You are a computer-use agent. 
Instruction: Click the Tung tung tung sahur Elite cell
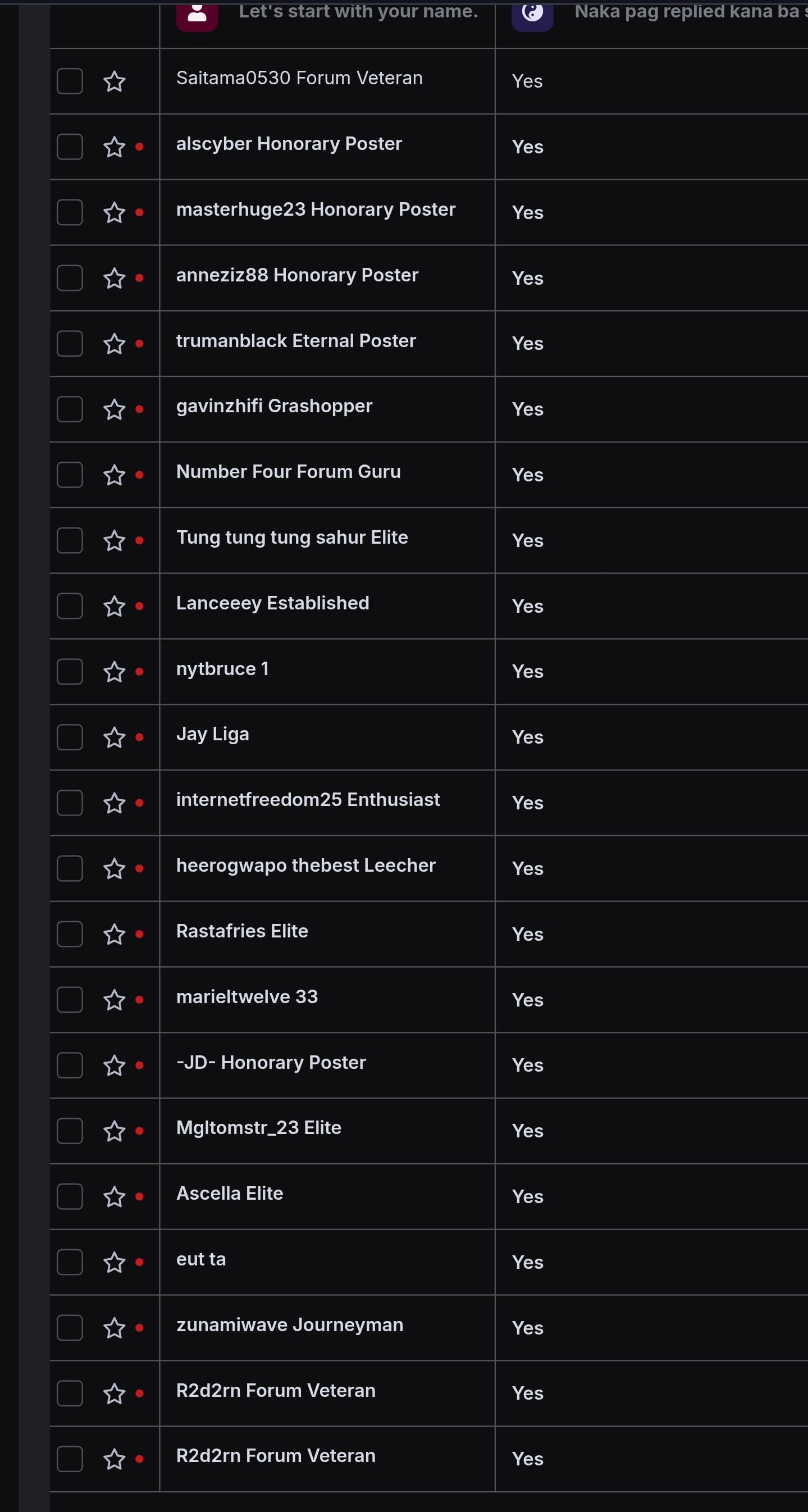pyautogui.click(x=327, y=540)
